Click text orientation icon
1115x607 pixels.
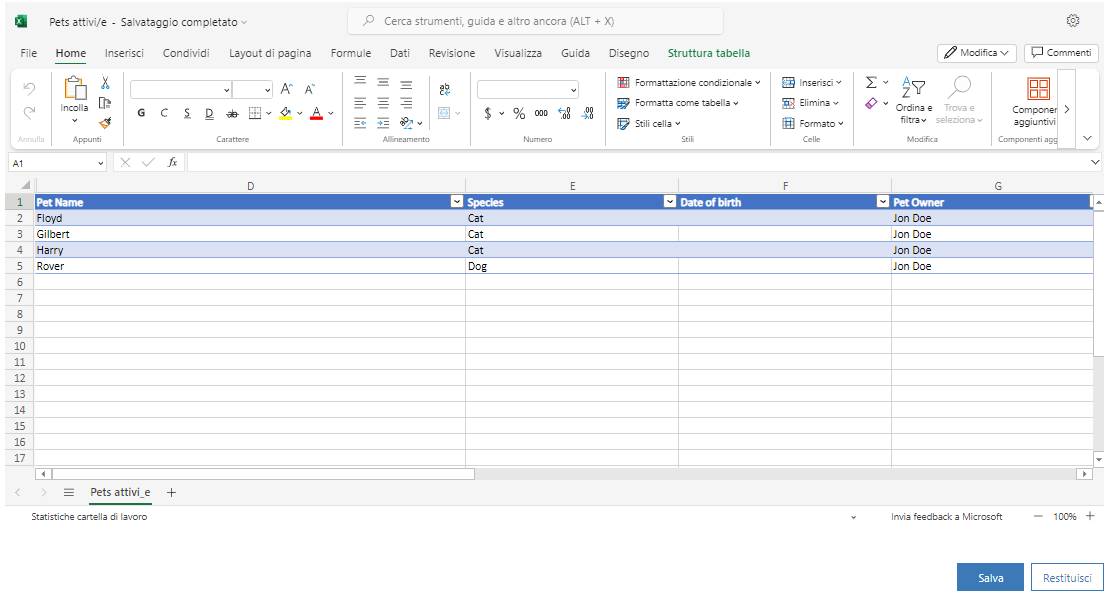[406, 123]
